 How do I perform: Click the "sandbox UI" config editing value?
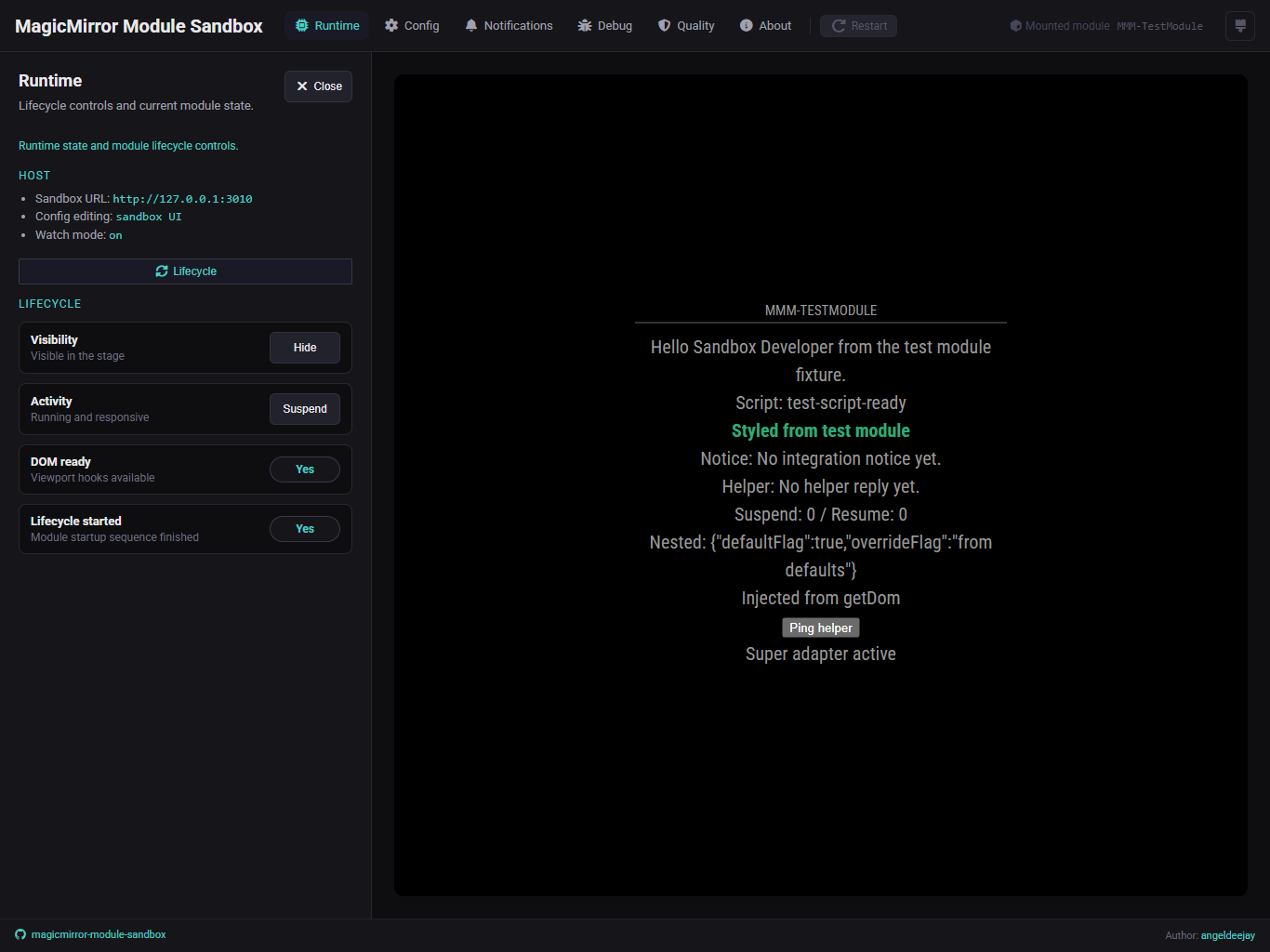click(x=149, y=217)
